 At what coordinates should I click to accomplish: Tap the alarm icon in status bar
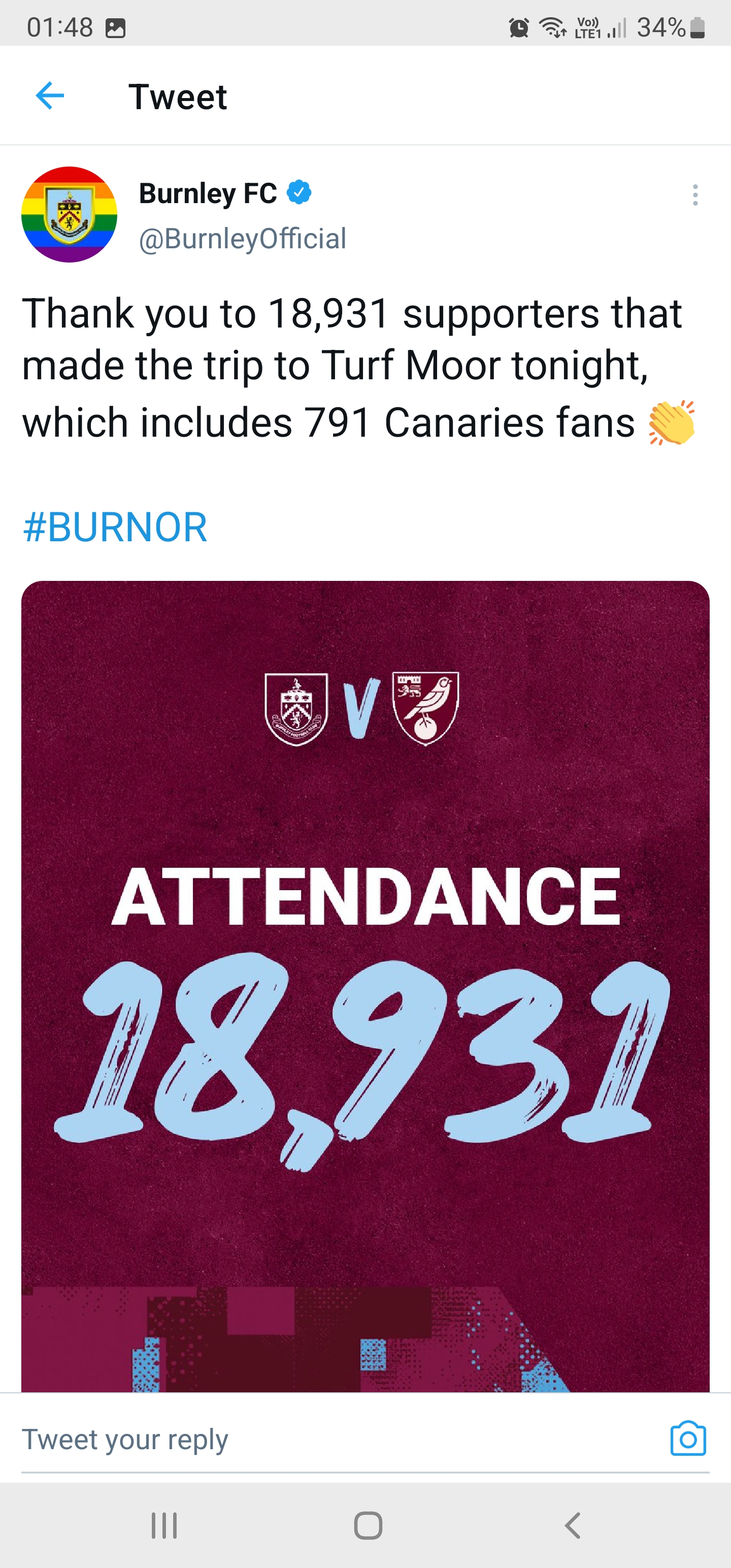519,28
